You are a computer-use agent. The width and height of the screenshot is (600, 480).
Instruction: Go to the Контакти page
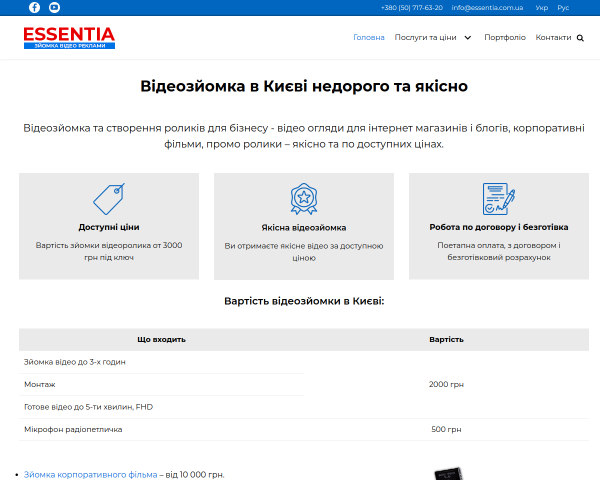click(553, 38)
